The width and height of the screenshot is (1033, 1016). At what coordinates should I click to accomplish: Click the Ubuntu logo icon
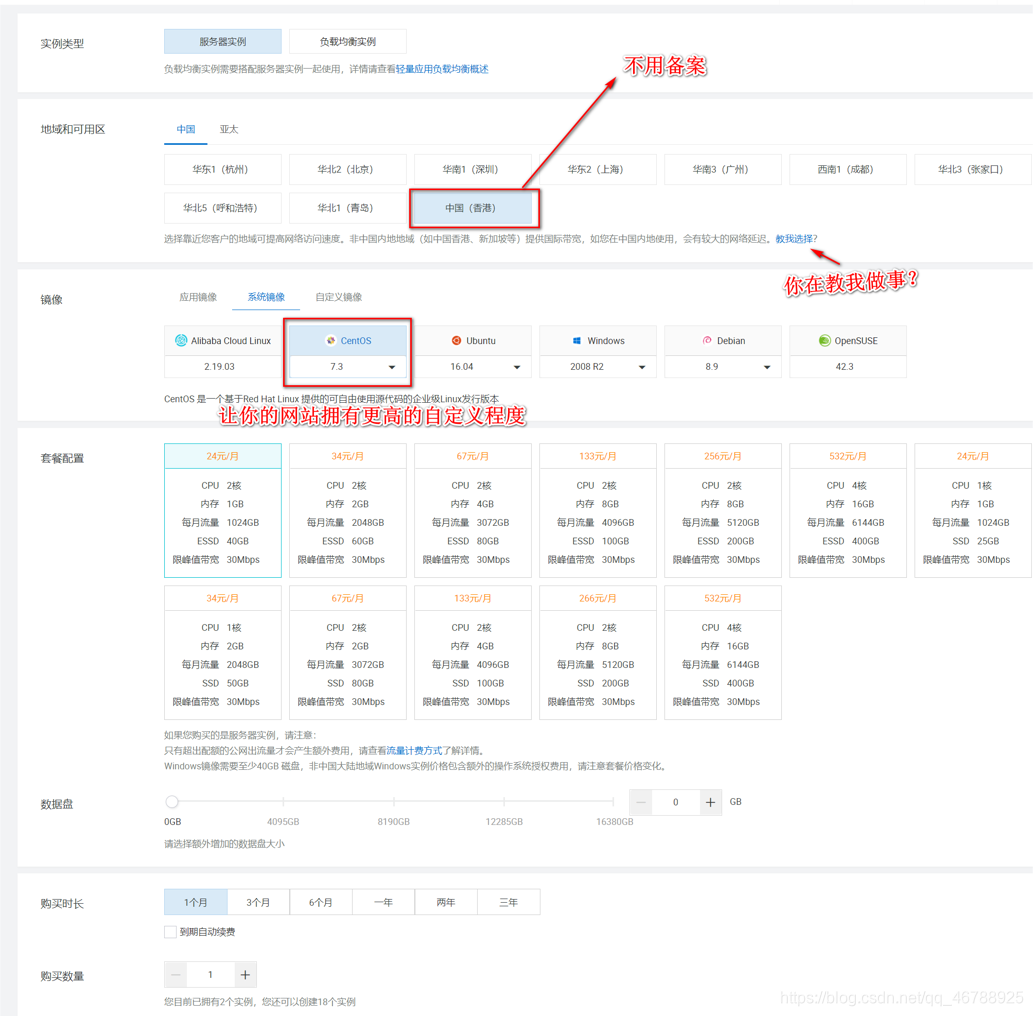pyautogui.click(x=456, y=340)
